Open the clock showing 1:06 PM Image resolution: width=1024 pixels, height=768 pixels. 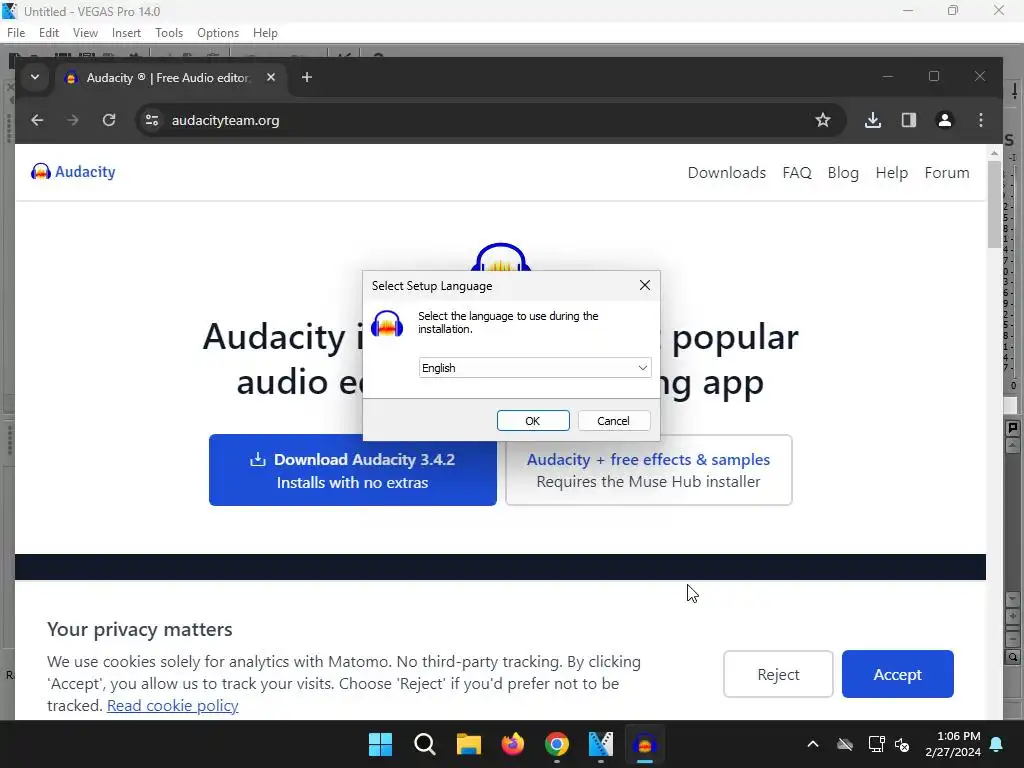[x=953, y=744]
